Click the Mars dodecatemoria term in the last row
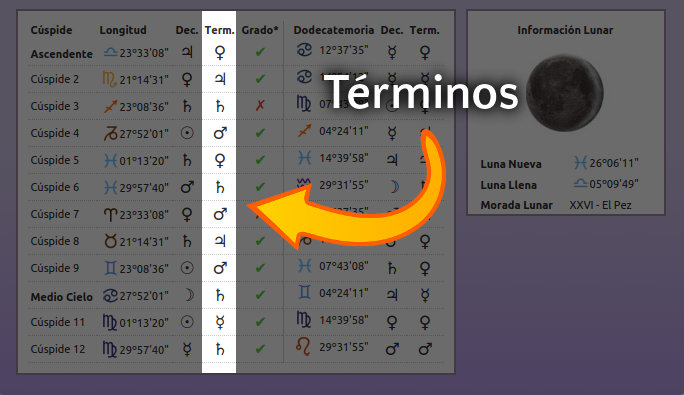The height and width of the screenshot is (395, 684). click(x=424, y=349)
